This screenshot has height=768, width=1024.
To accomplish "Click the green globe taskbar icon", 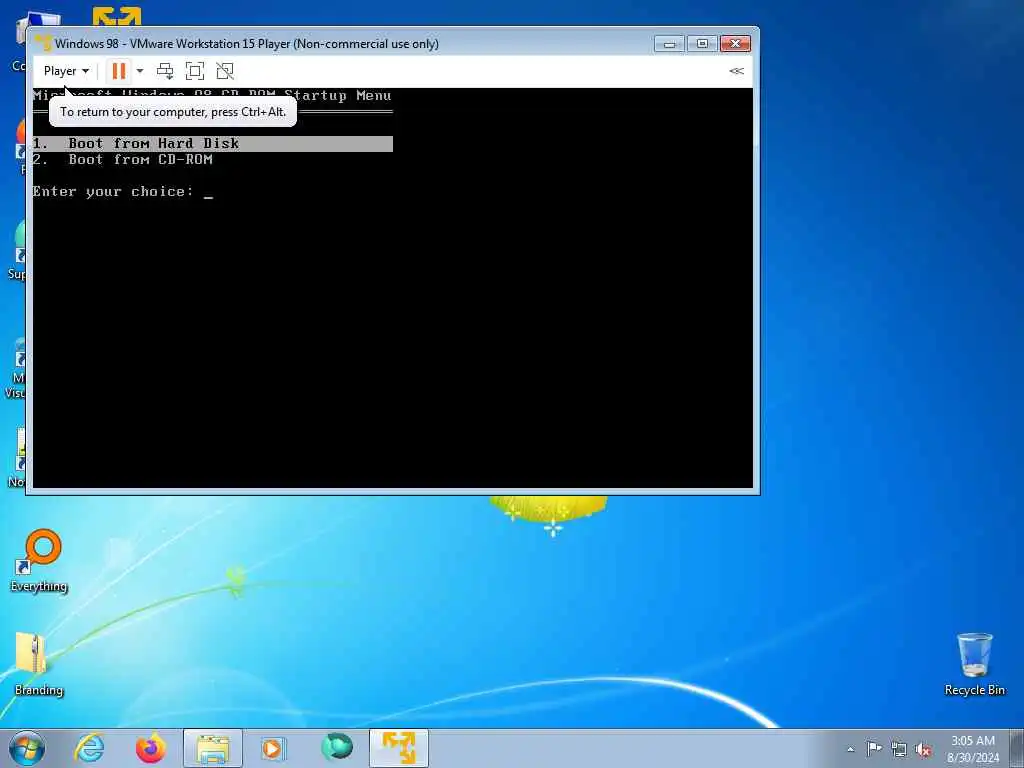I will [x=337, y=747].
